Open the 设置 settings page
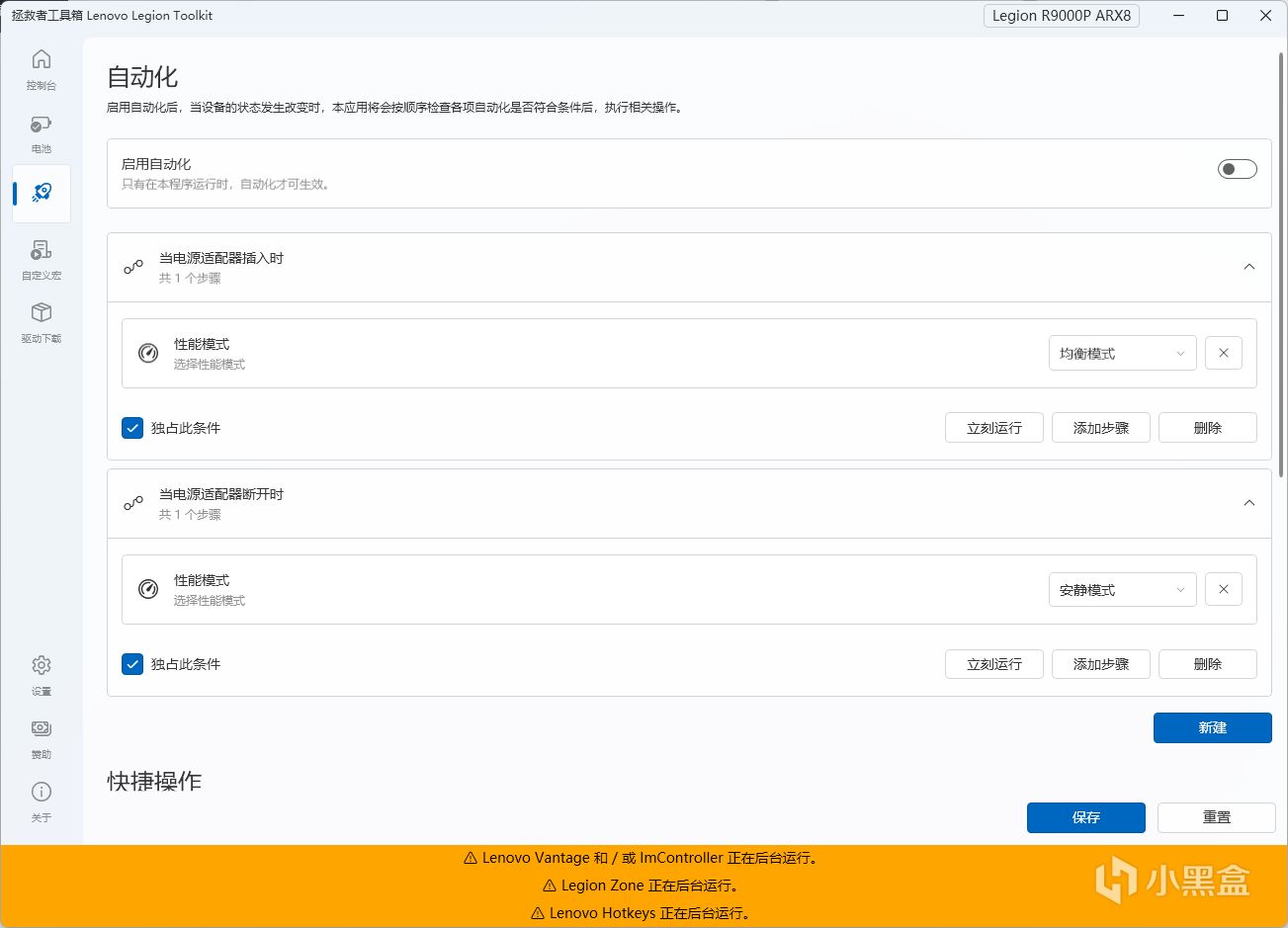This screenshot has width=1288, height=928. [42, 675]
